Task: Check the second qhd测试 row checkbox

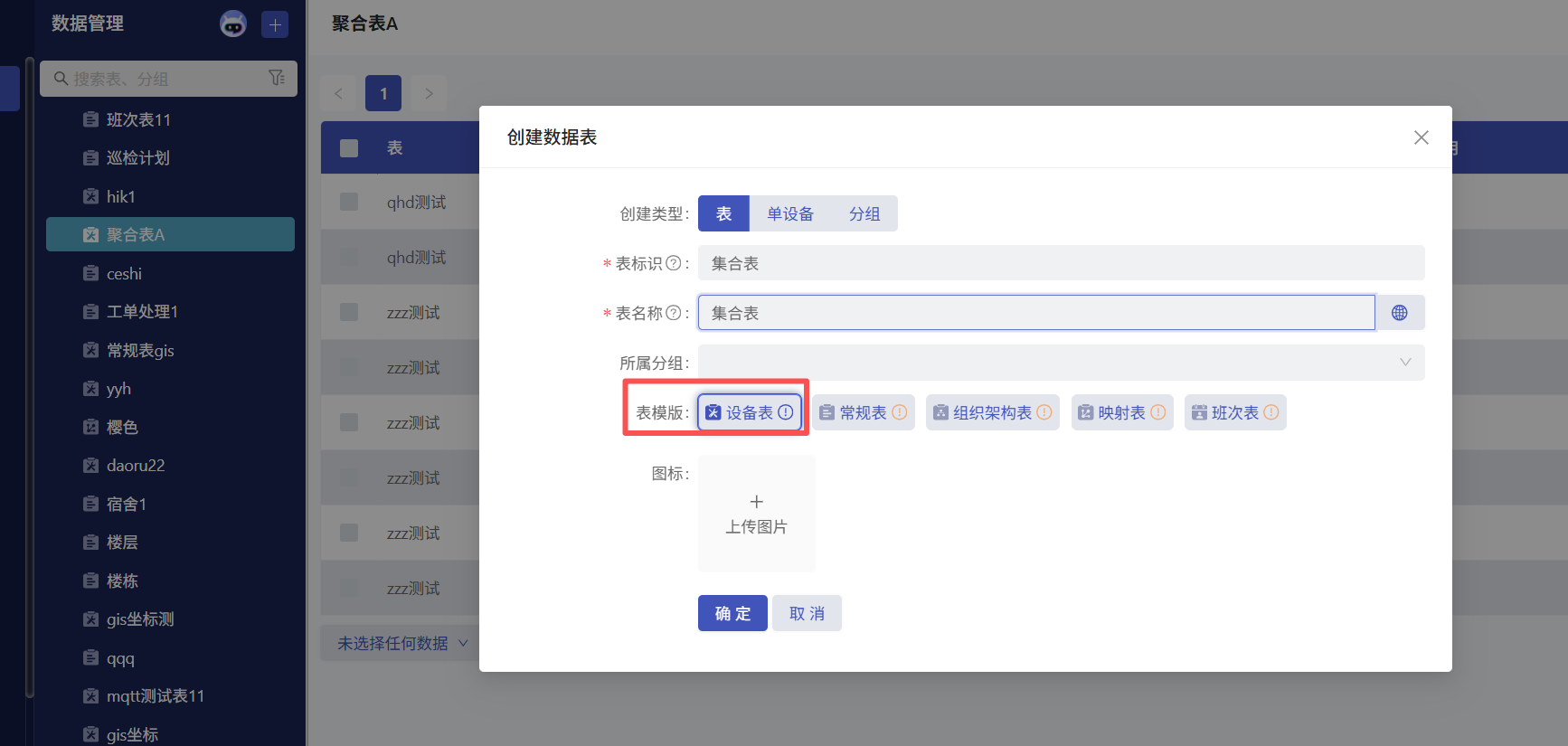Action: coord(349,257)
